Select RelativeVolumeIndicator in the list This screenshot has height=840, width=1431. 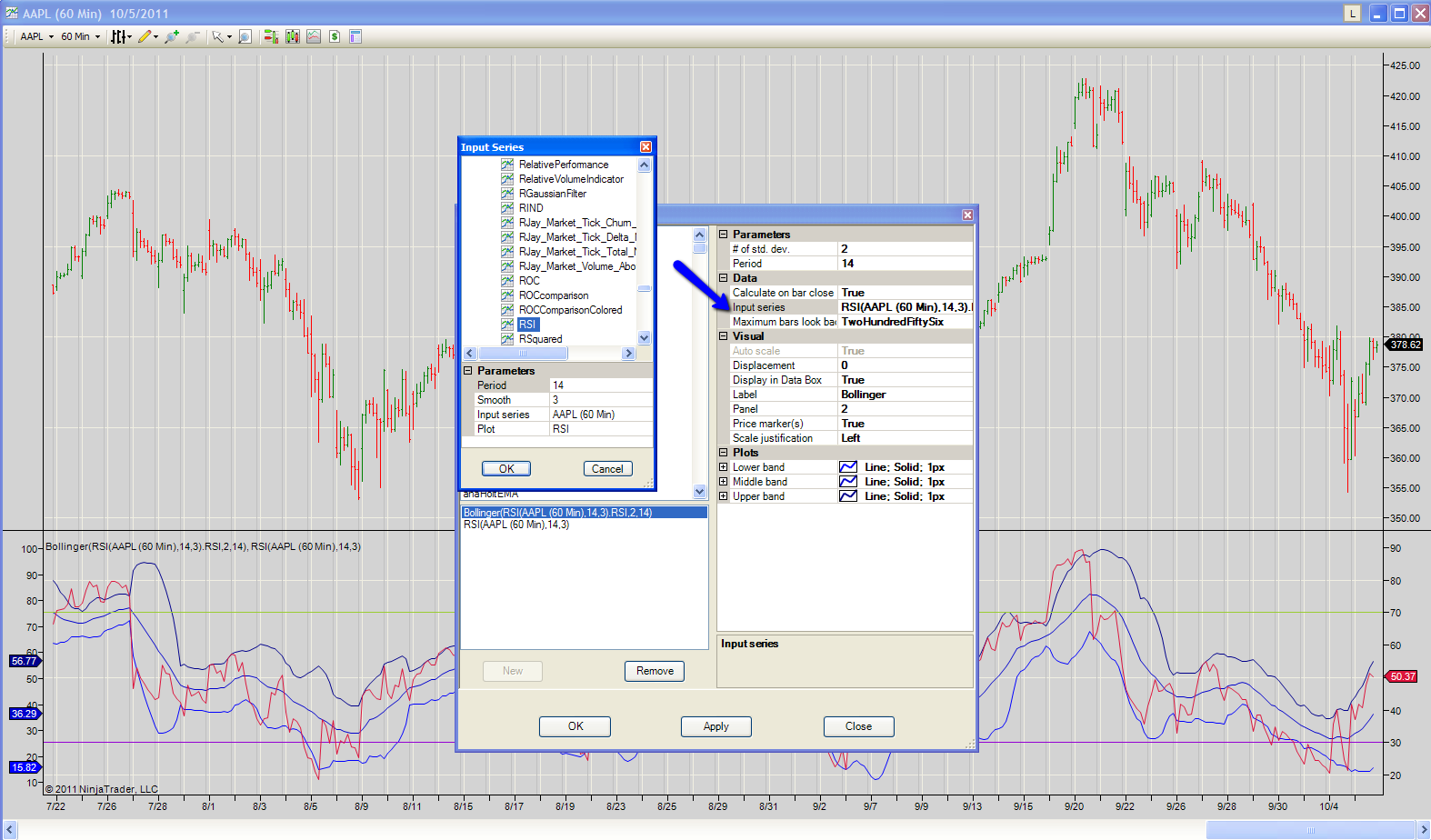click(x=571, y=179)
